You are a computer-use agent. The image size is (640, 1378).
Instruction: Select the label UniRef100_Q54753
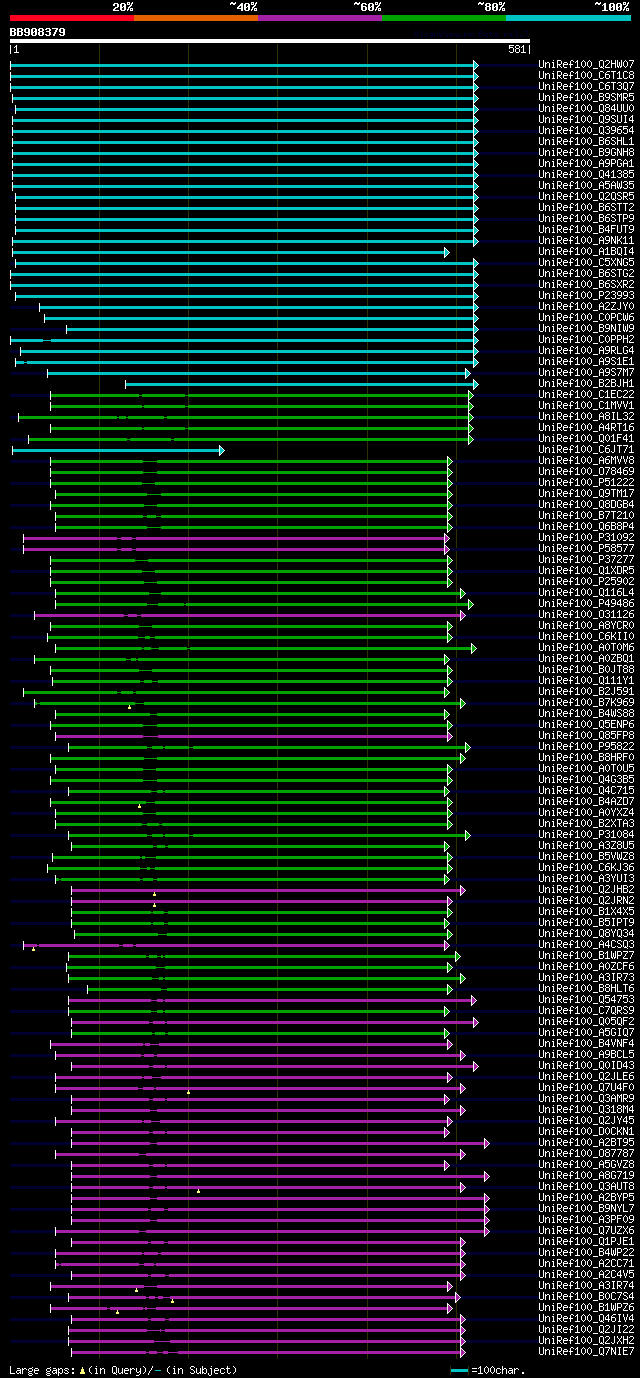pos(586,1000)
